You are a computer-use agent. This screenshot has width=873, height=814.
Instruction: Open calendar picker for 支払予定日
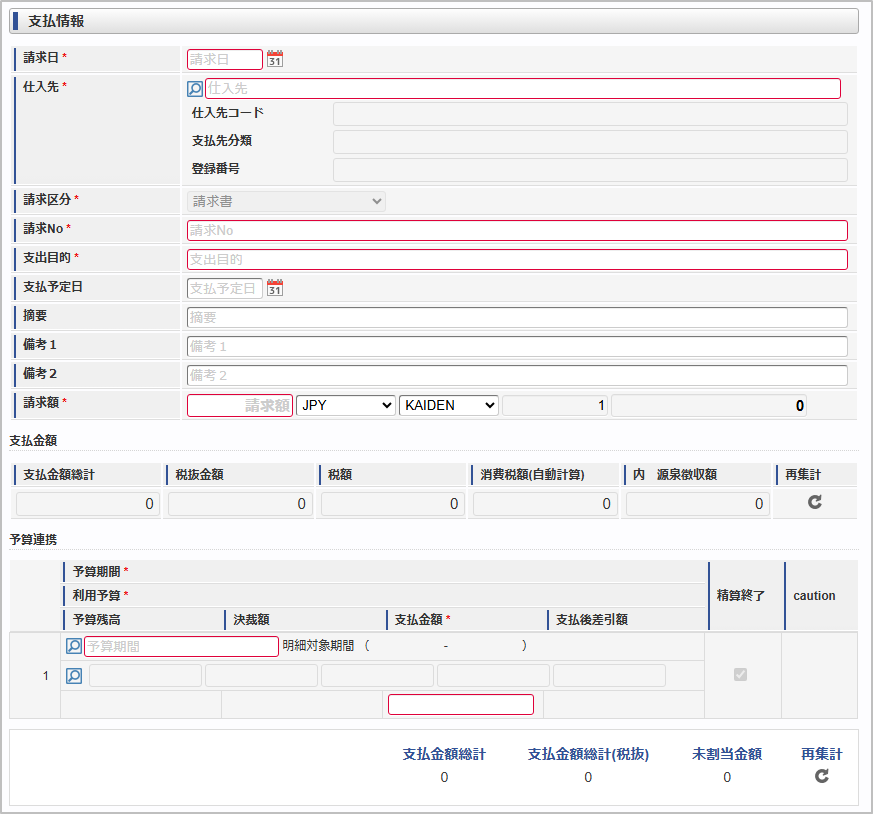point(275,289)
